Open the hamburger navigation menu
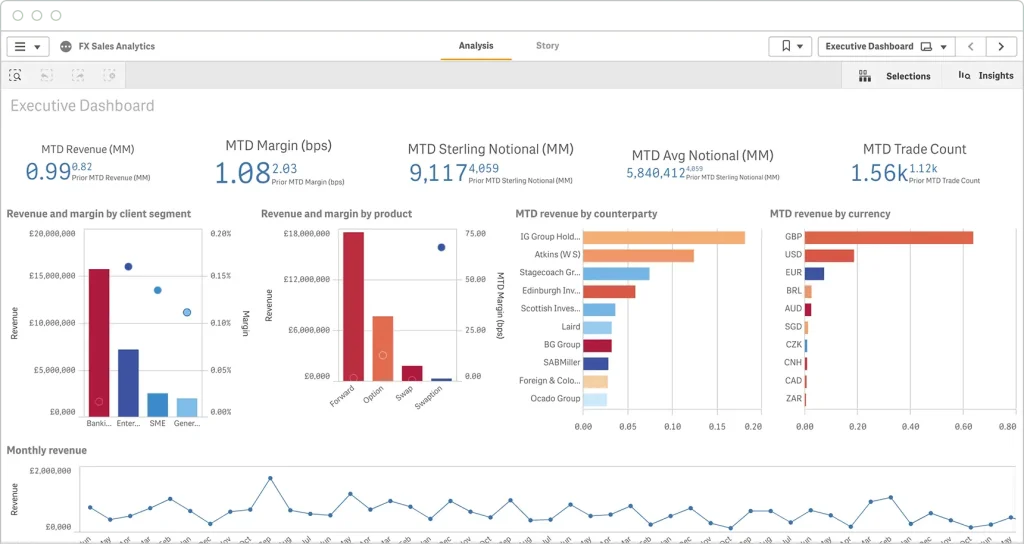This screenshot has width=1024, height=544. (27, 47)
